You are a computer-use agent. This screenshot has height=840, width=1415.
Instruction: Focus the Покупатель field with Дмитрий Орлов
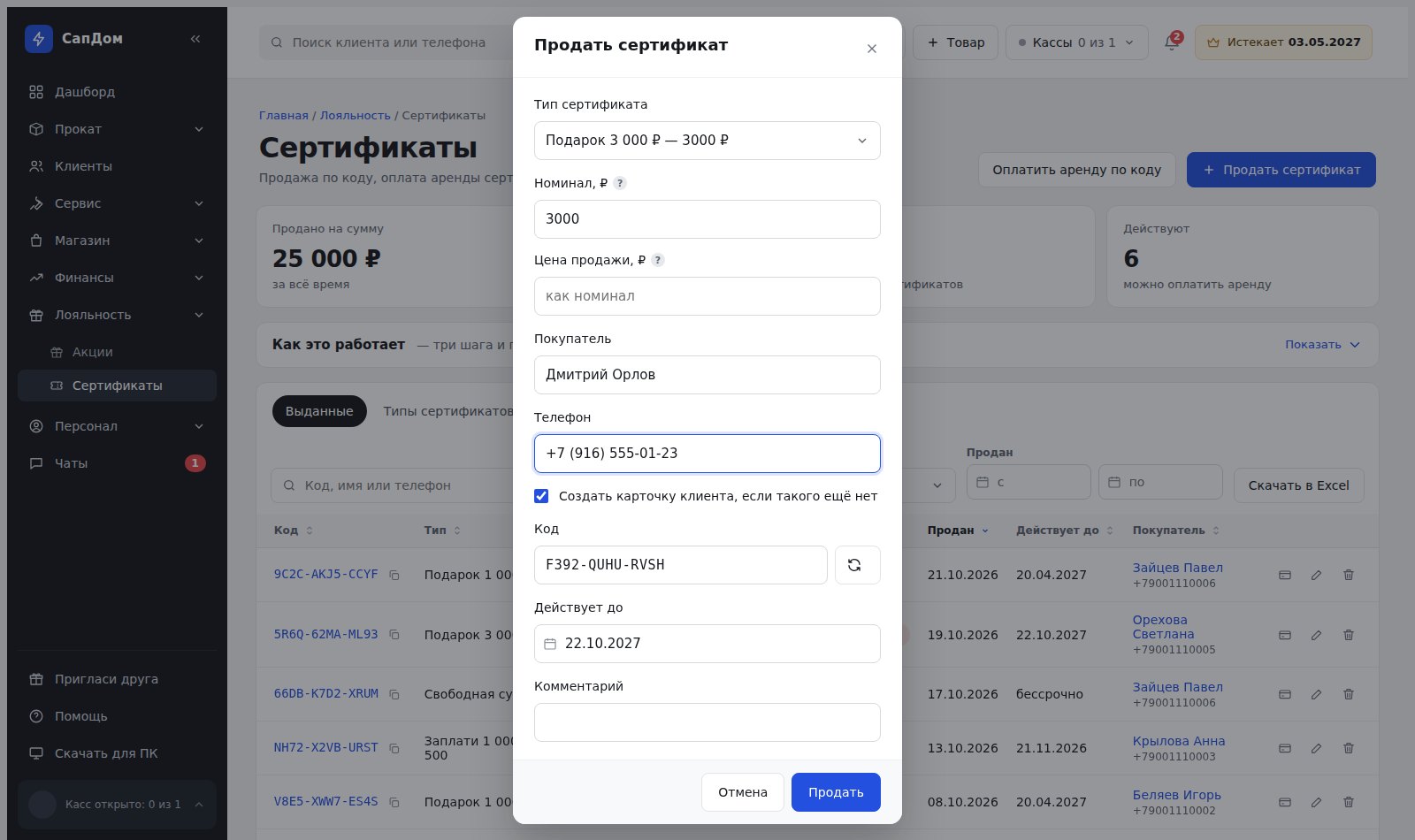[707, 375]
